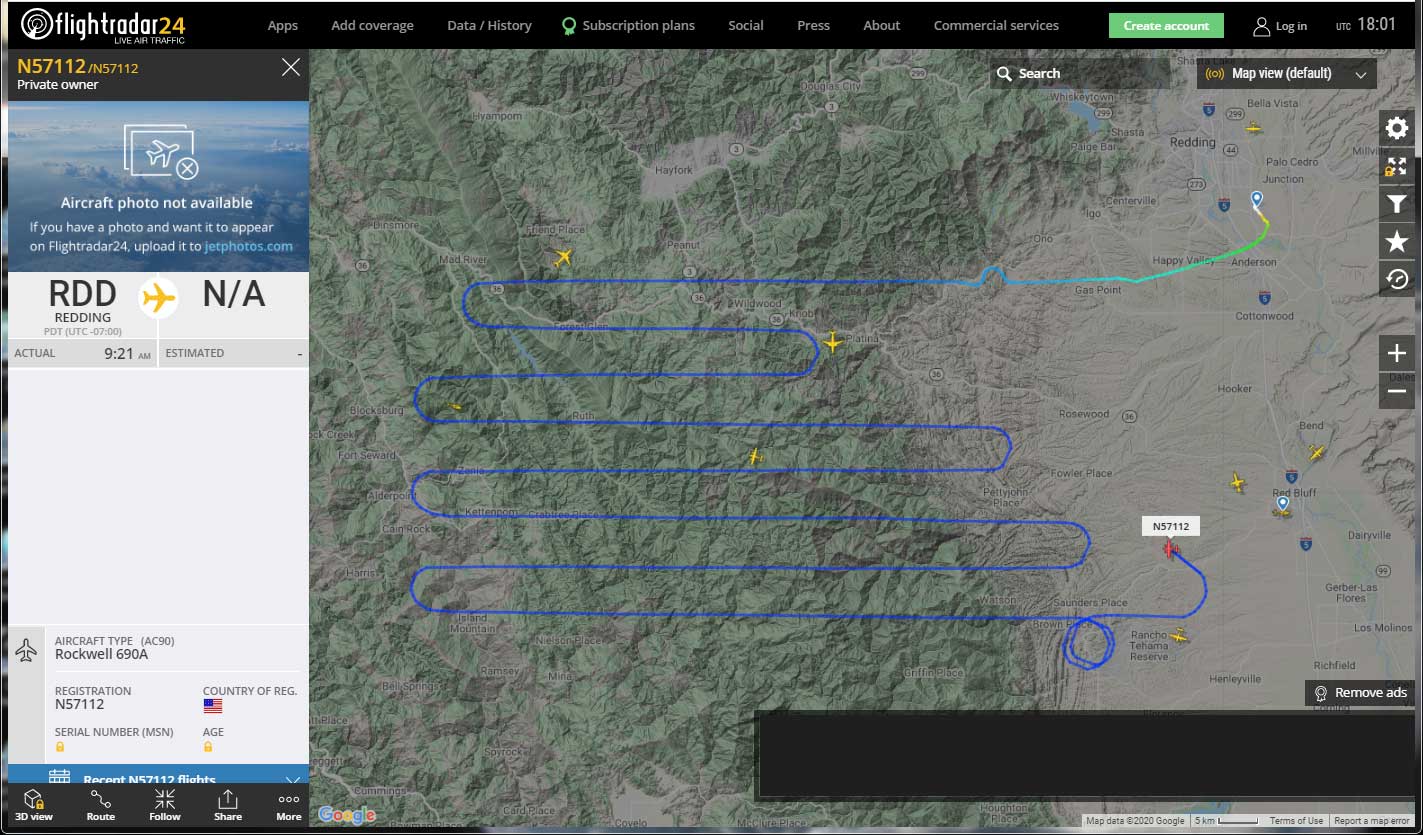Select yellow aircraft west of Red Bluff
Screen dimensions: 1423x835
tap(1238, 484)
